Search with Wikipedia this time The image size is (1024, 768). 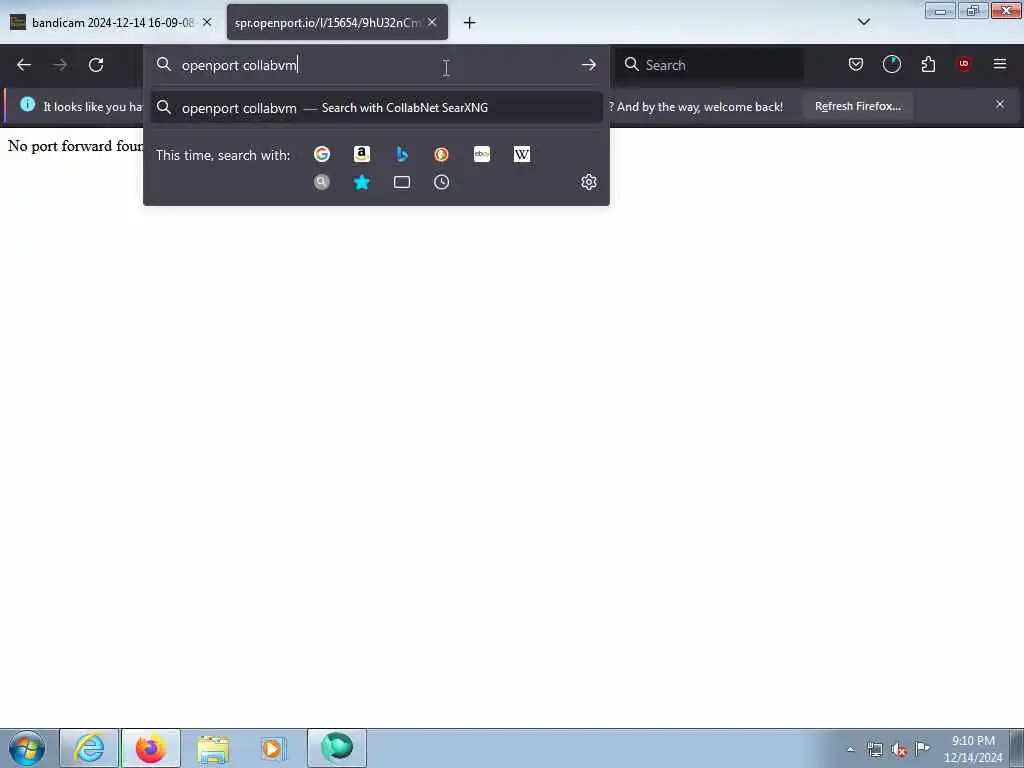(522, 154)
